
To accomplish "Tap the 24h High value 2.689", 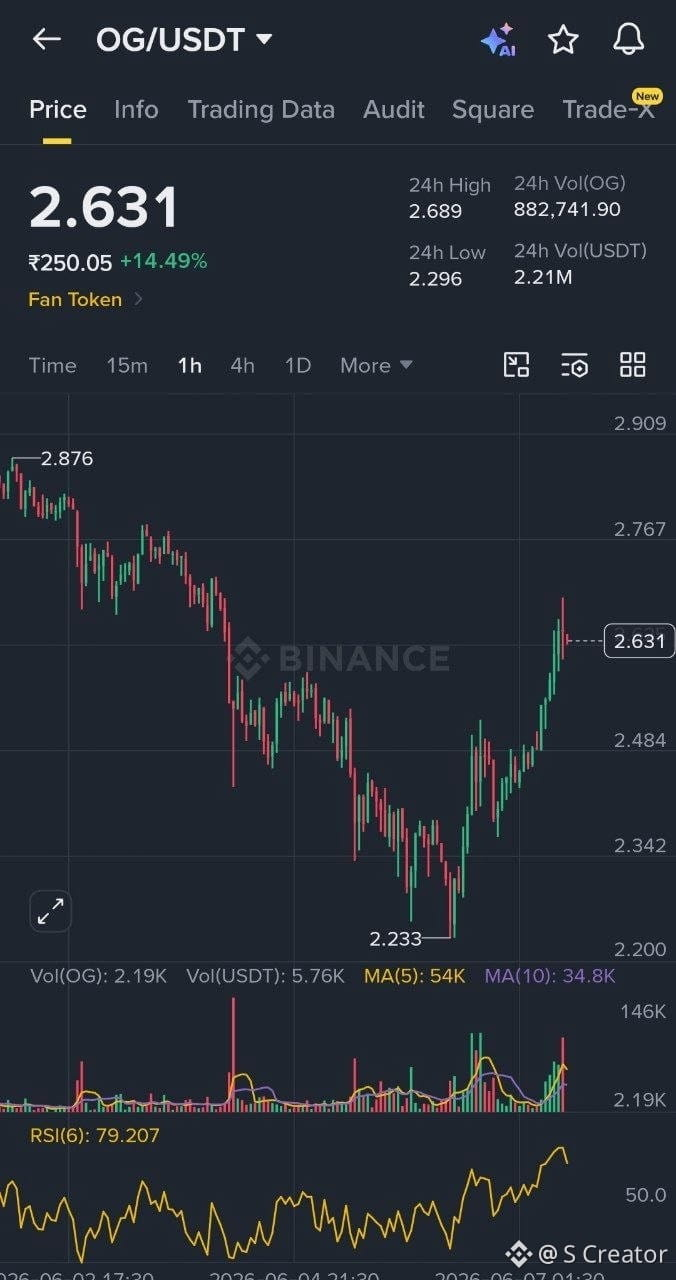I will [x=435, y=211].
